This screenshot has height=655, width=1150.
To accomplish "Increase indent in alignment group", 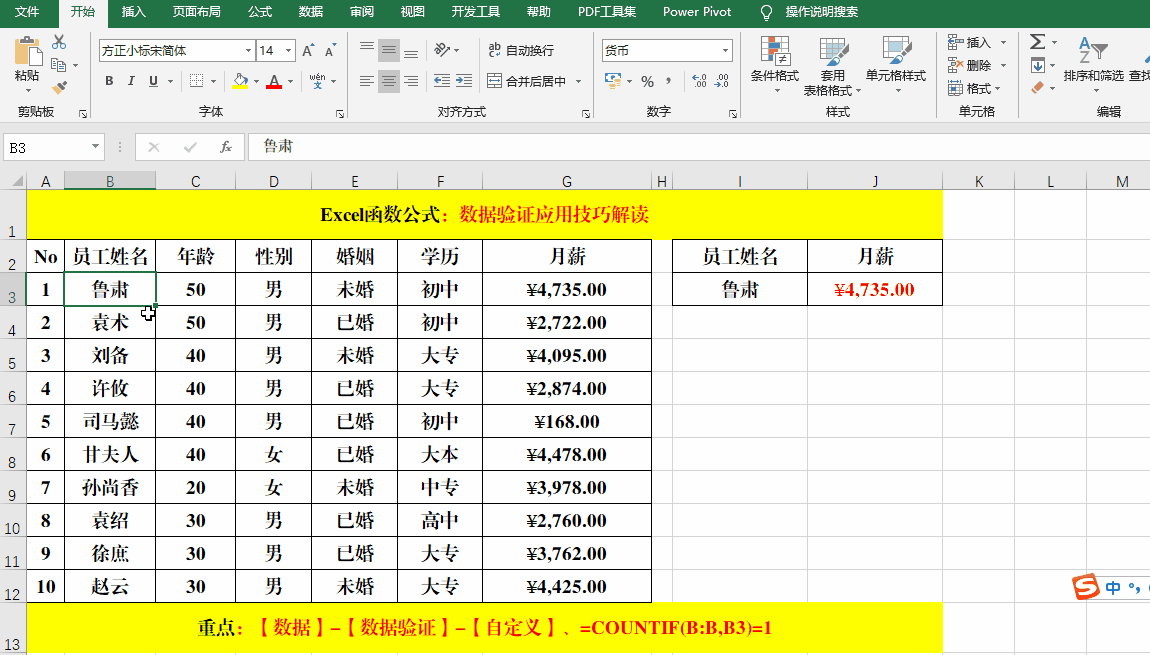I will pyautogui.click(x=464, y=81).
